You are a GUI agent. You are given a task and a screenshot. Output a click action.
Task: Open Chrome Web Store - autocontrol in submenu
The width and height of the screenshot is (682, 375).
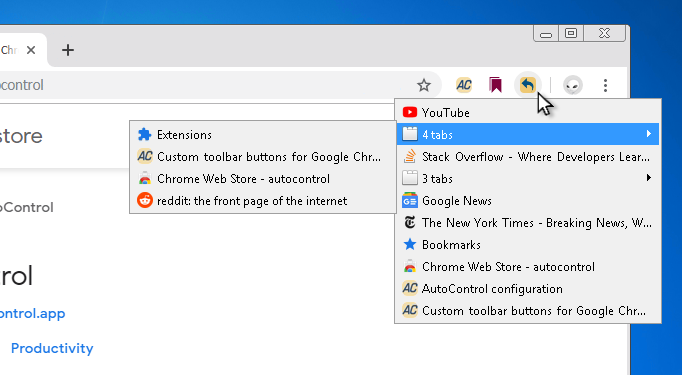click(263, 178)
